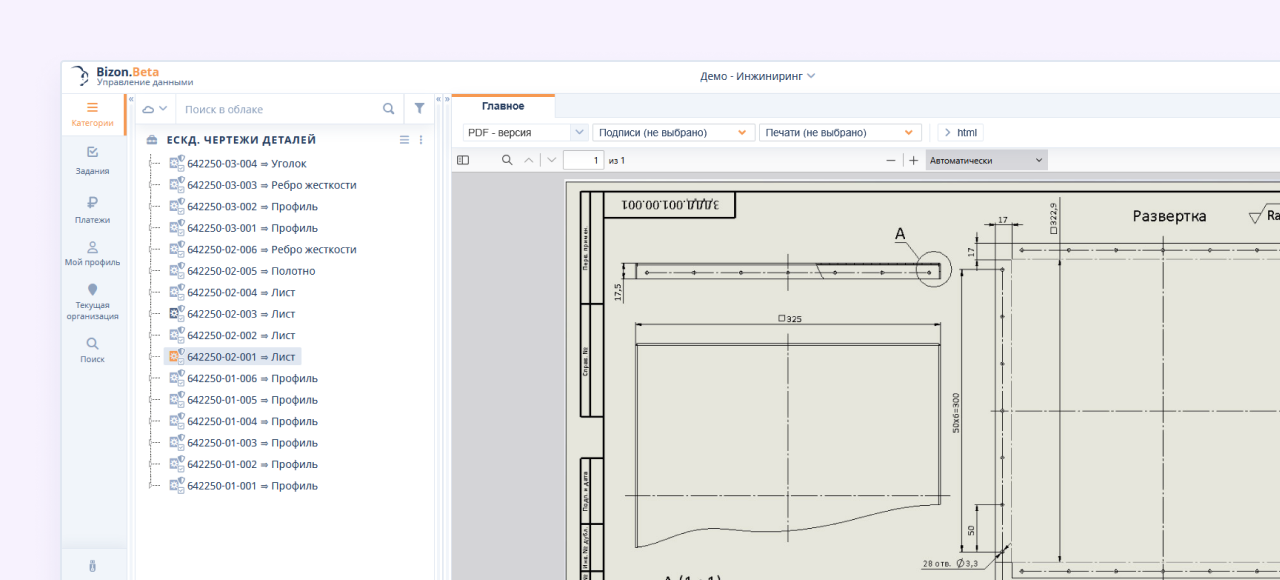The image size is (1280, 580).
Task: Click the PDF page number field
Action: coord(583,160)
